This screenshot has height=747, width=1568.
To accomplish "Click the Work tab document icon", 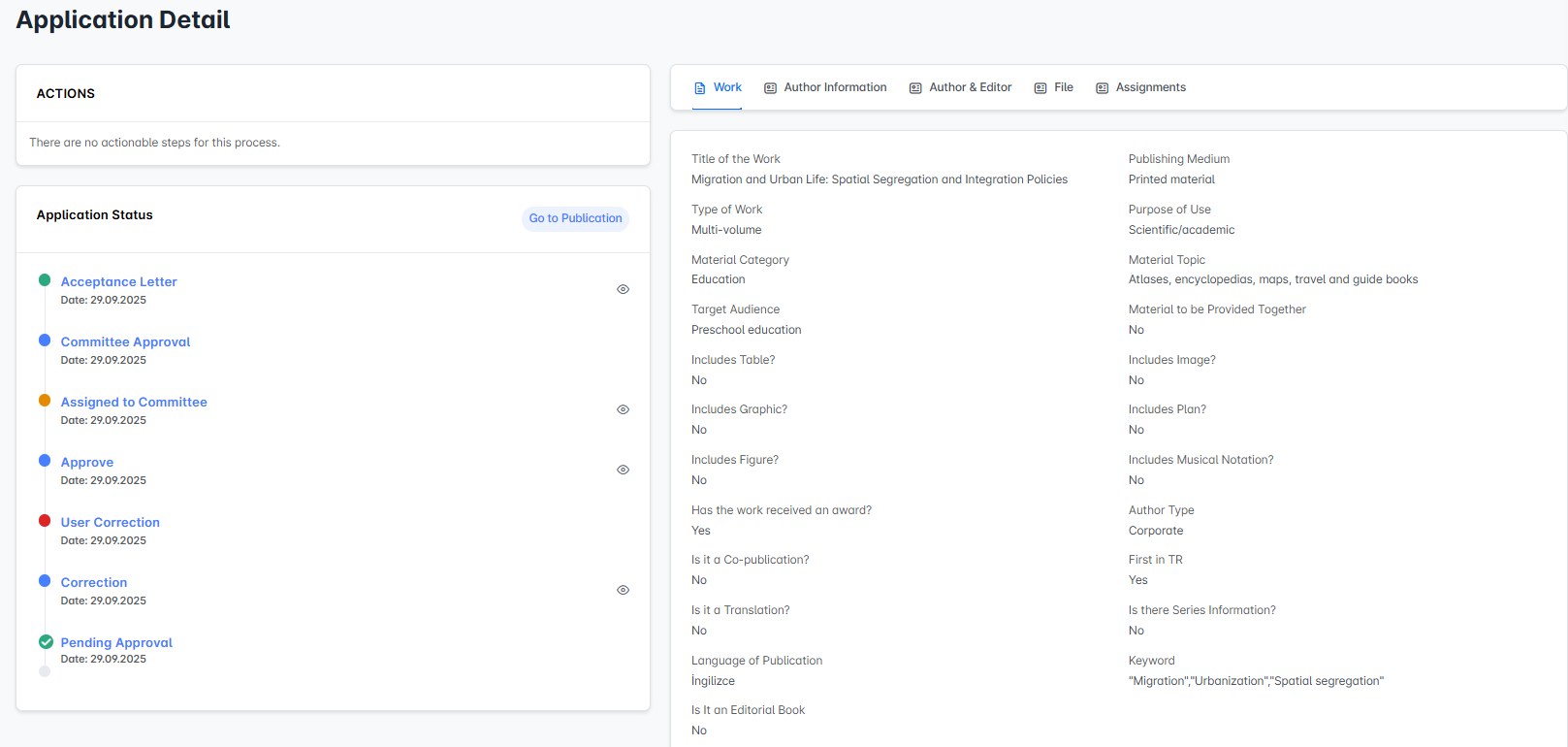I will click(x=700, y=88).
